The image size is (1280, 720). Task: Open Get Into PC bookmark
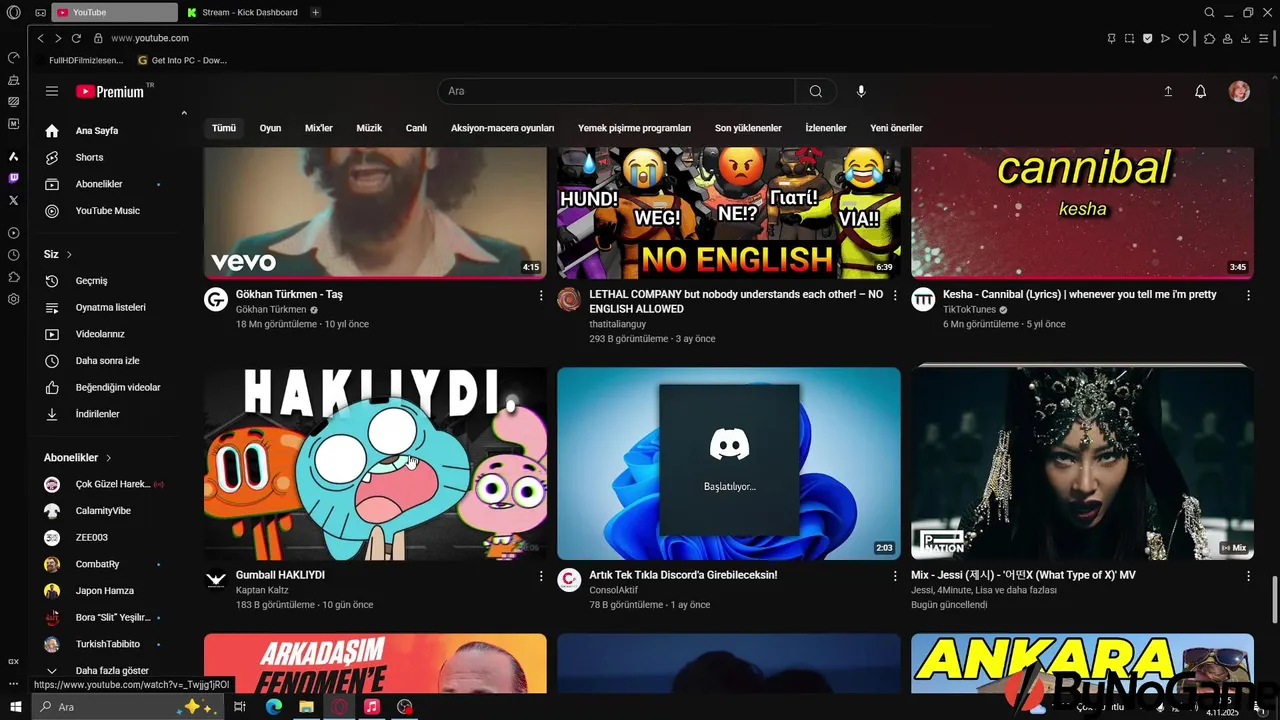pos(183,60)
